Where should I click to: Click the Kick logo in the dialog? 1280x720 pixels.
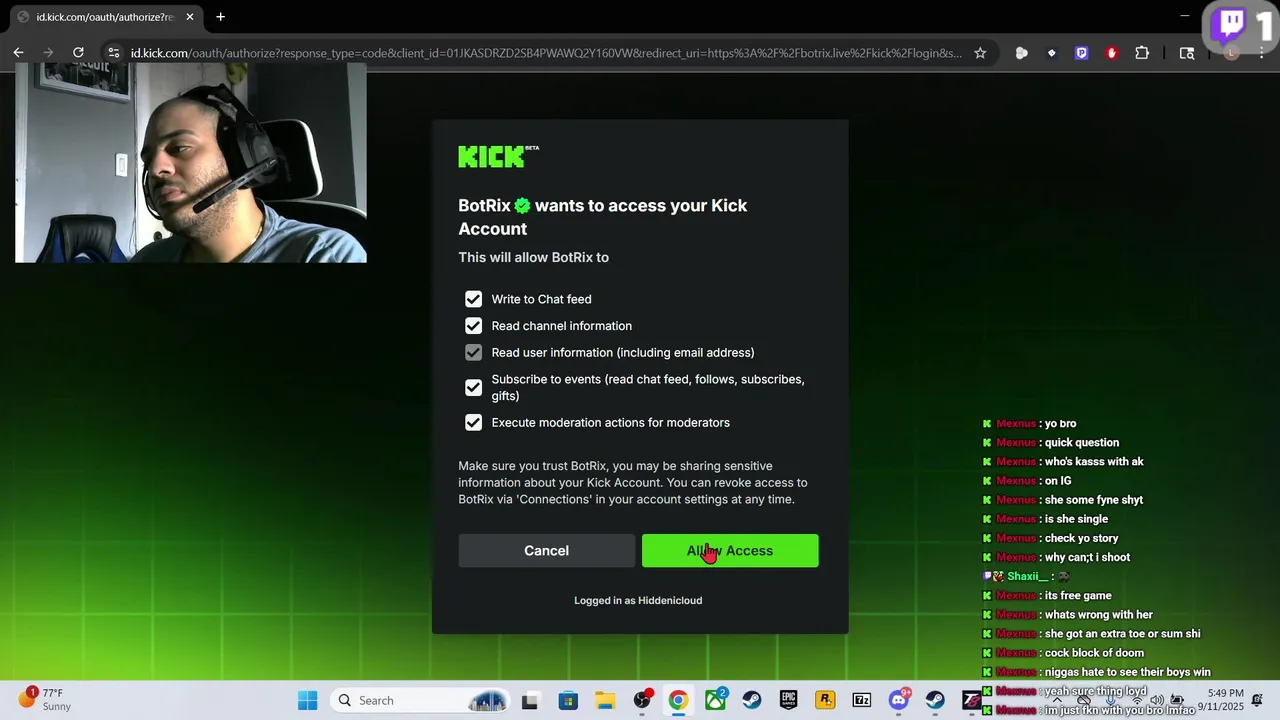[498, 156]
